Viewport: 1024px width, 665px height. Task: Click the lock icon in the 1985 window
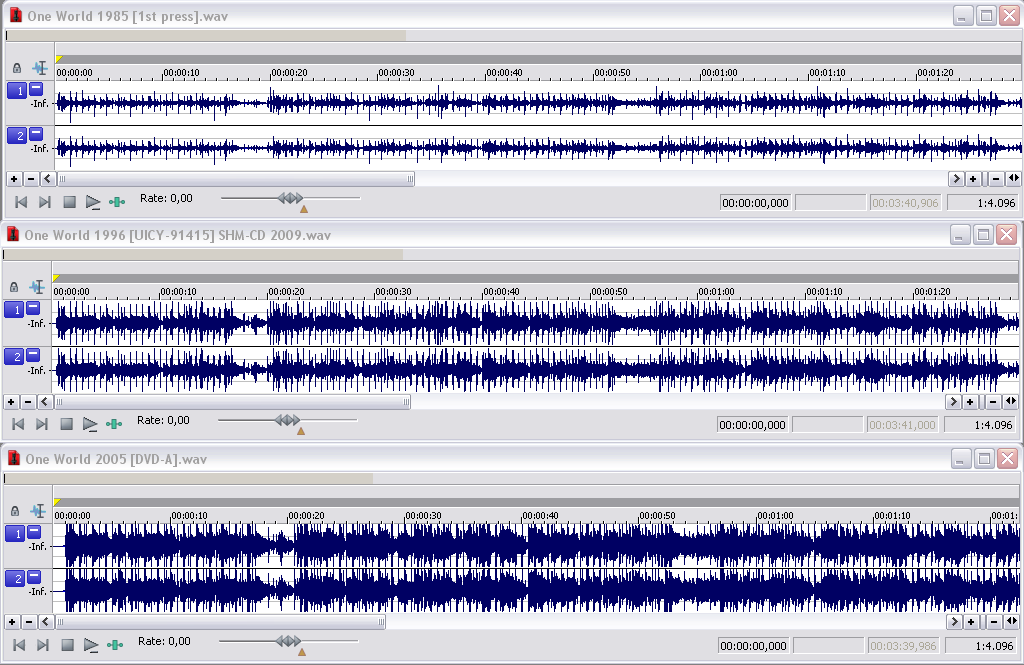tap(17, 68)
